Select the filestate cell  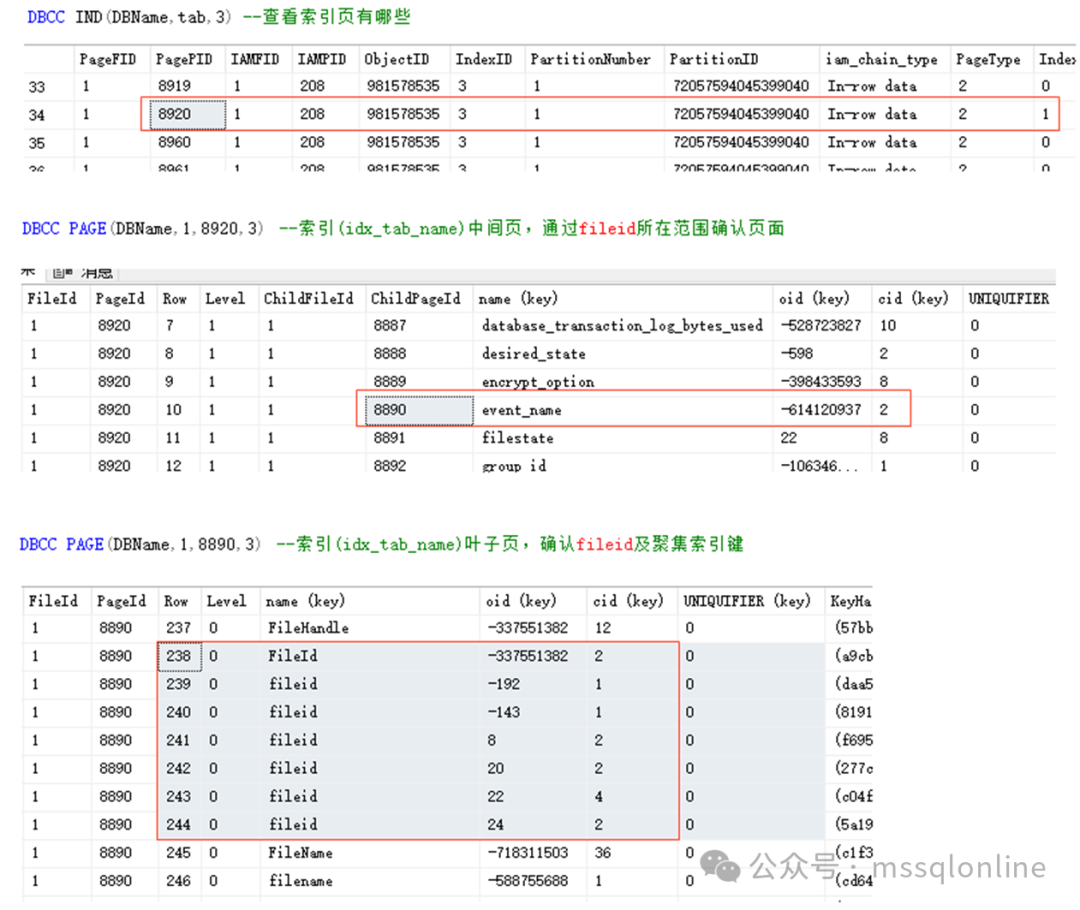click(x=517, y=438)
